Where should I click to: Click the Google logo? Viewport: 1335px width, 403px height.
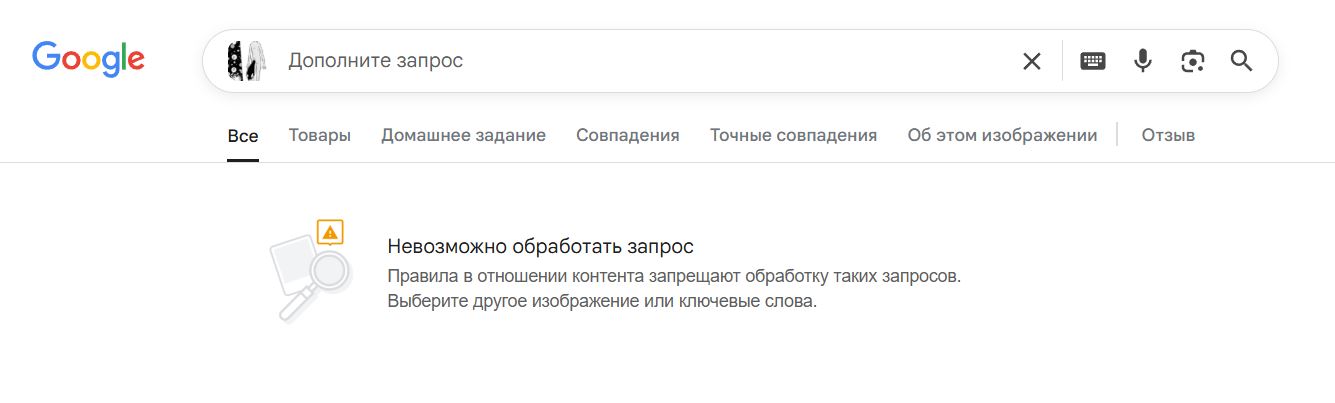tap(88, 59)
